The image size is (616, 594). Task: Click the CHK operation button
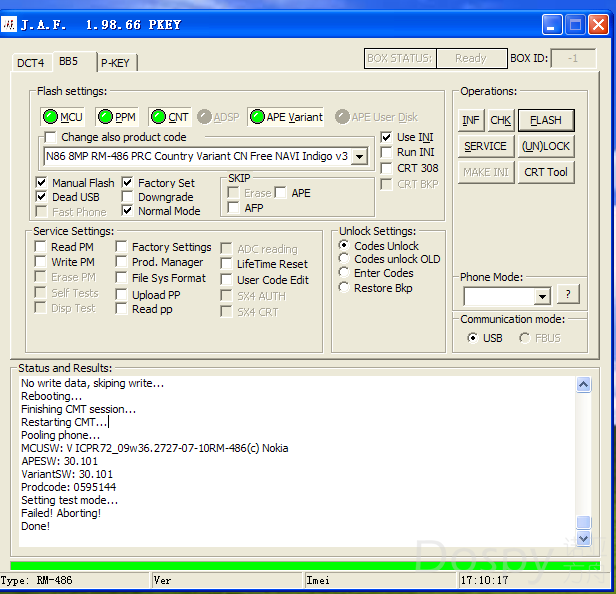[x=500, y=120]
